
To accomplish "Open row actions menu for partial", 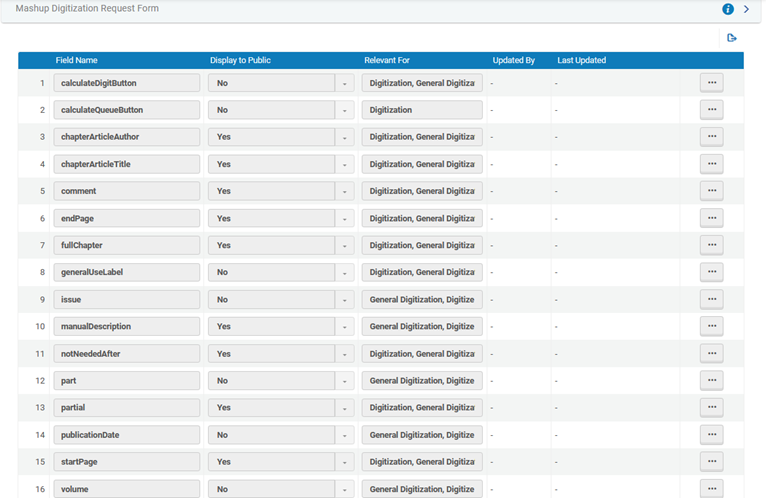I will tap(712, 408).
